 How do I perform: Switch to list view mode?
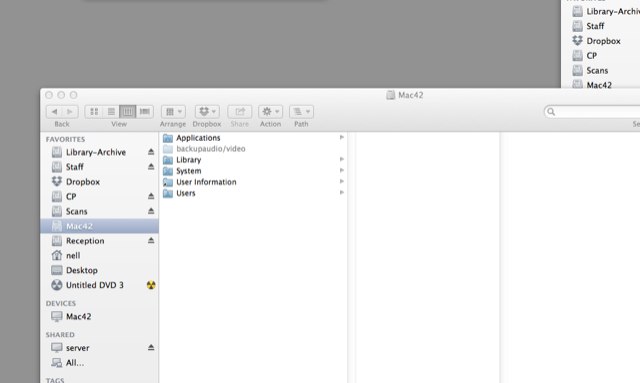(111, 111)
